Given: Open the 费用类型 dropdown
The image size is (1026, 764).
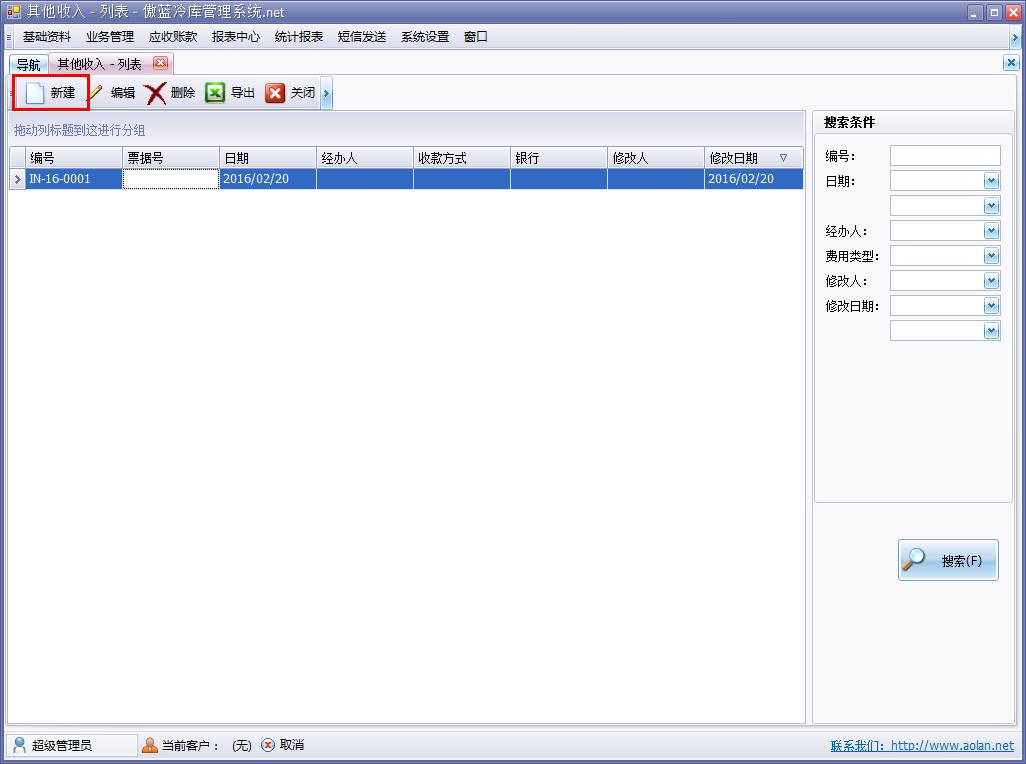Looking at the screenshot, I should [990, 255].
